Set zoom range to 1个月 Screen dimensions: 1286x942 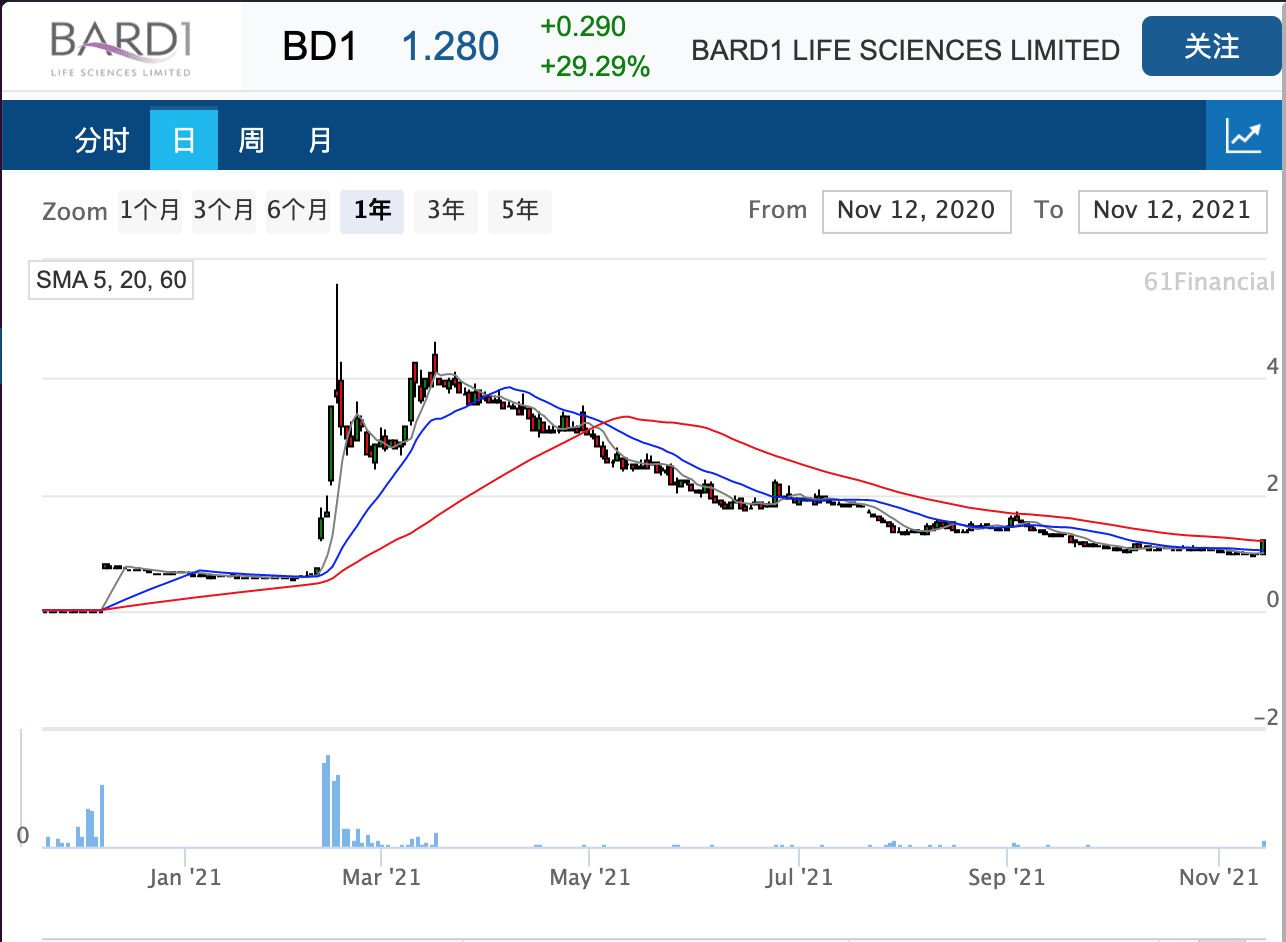coord(150,210)
